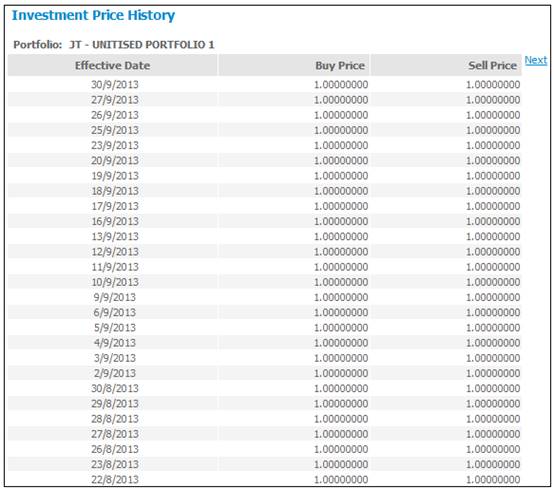
Task: Click the Effective Date column header
Action: 112,65
